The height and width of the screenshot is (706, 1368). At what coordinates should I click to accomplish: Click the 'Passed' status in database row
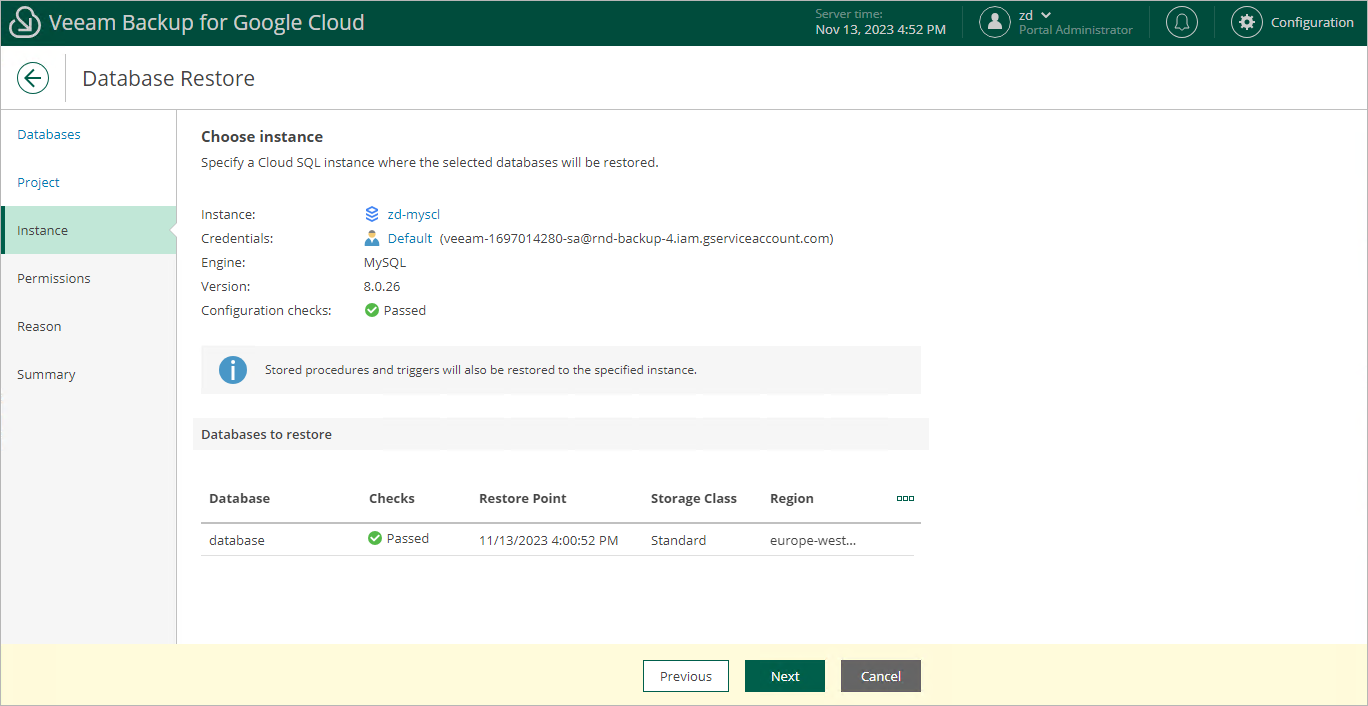pos(408,538)
